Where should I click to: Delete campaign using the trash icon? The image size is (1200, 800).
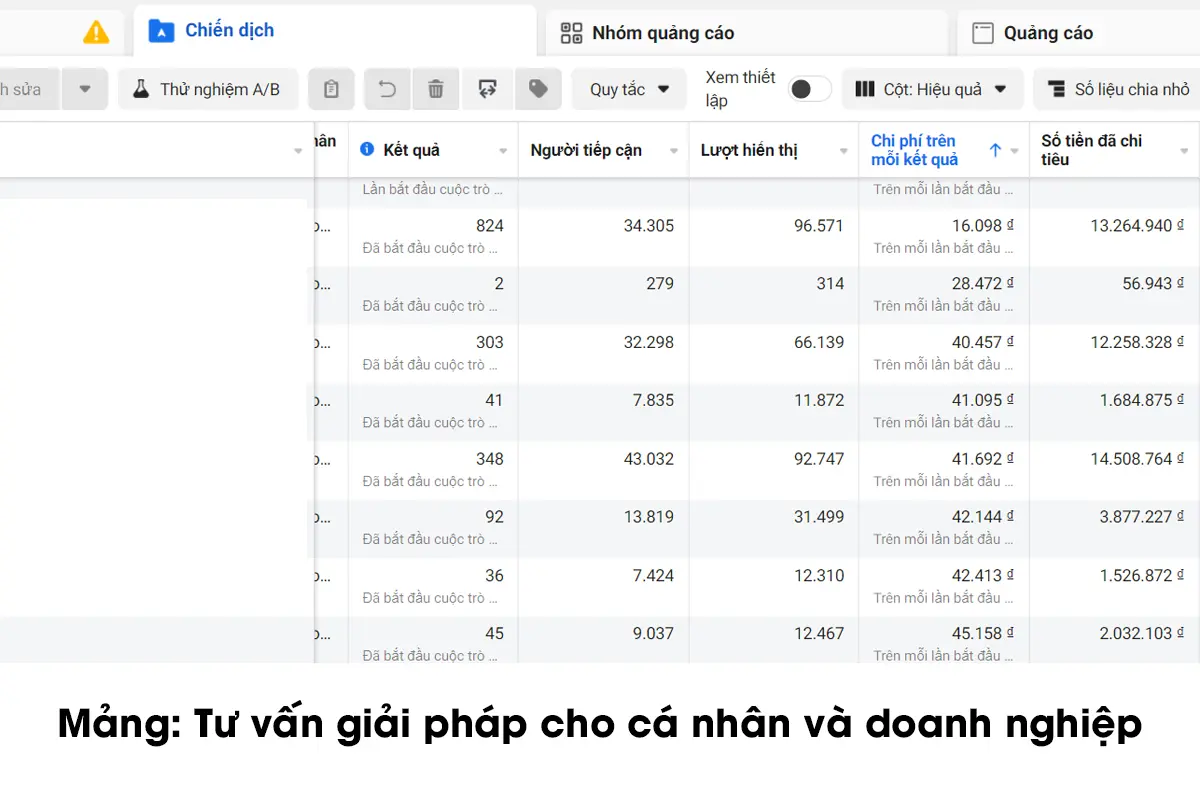436,89
